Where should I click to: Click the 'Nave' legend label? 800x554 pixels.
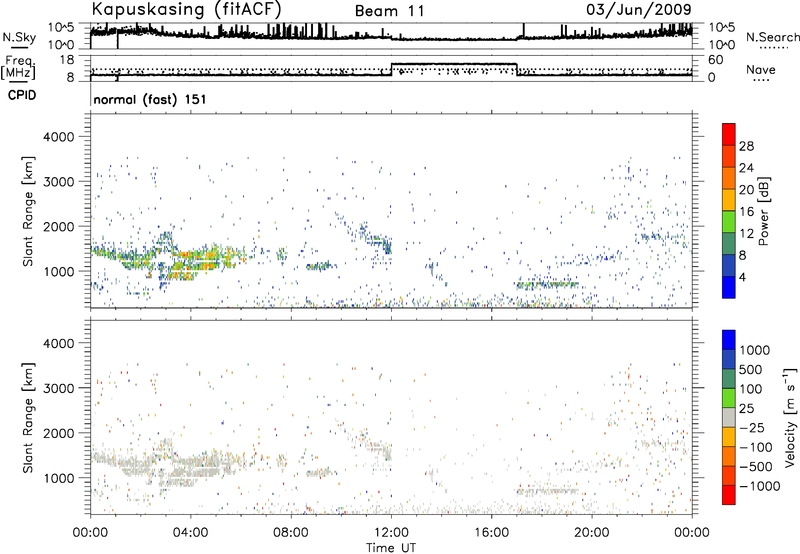click(761, 69)
